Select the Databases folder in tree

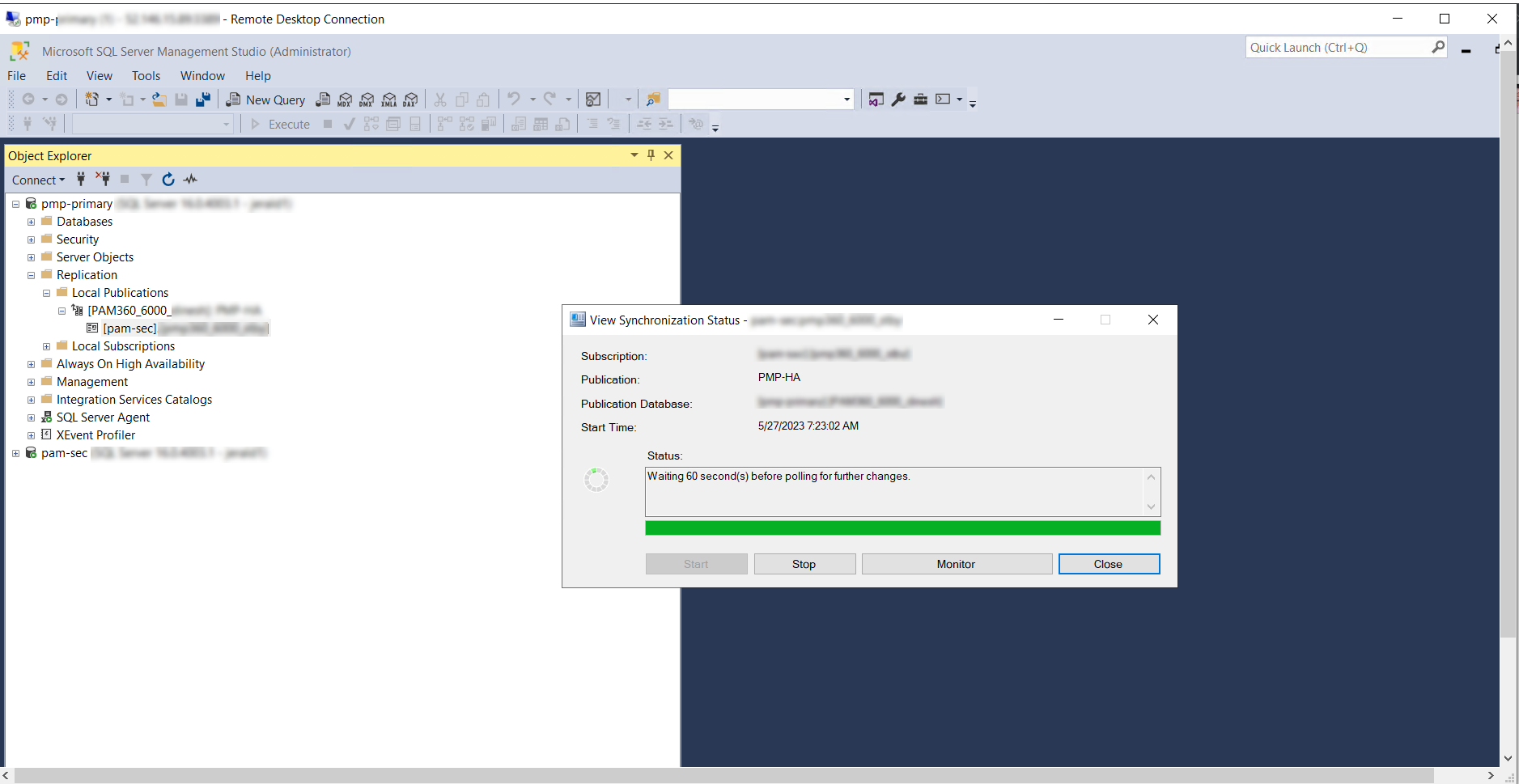(x=84, y=222)
